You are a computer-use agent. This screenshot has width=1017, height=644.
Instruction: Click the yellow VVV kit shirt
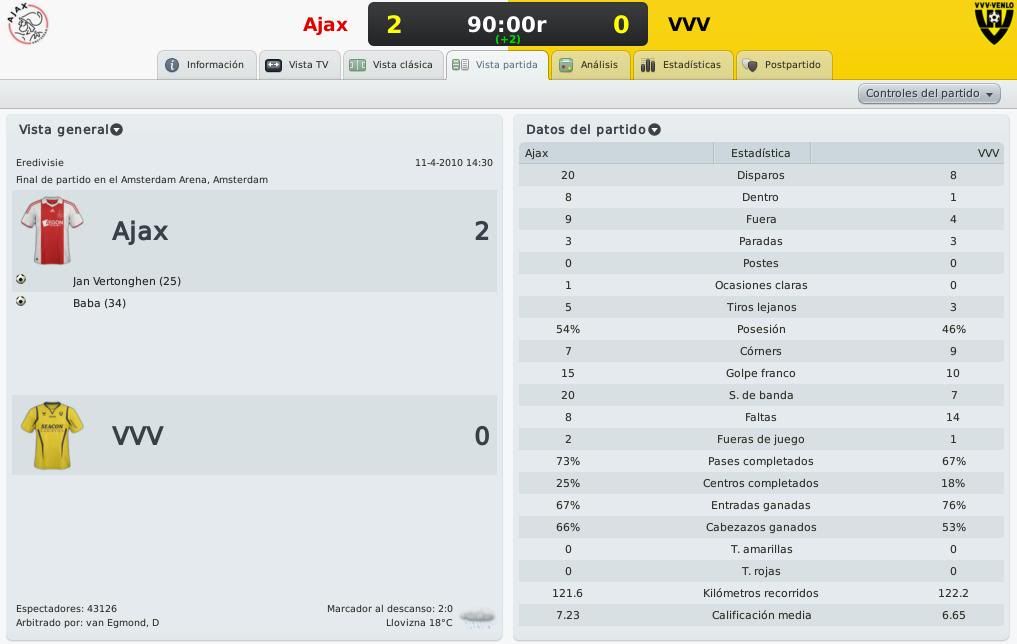(52, 435)
